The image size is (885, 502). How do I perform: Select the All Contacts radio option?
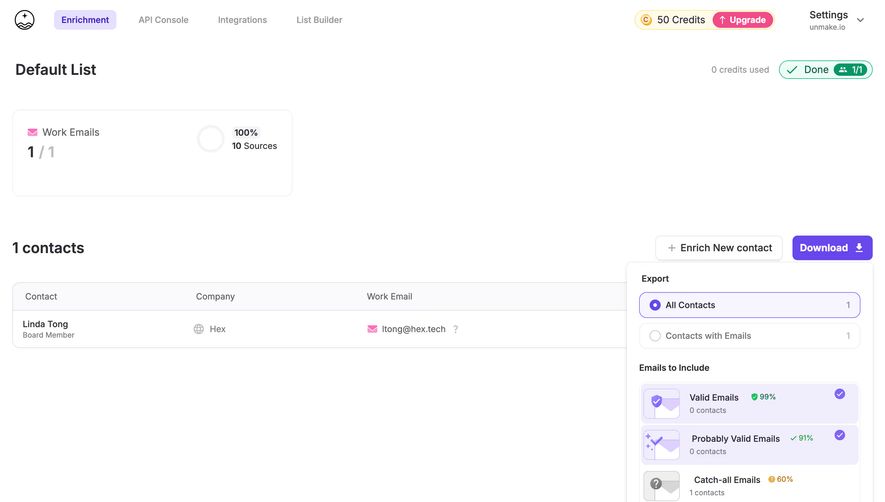click(x=750, y=305)
